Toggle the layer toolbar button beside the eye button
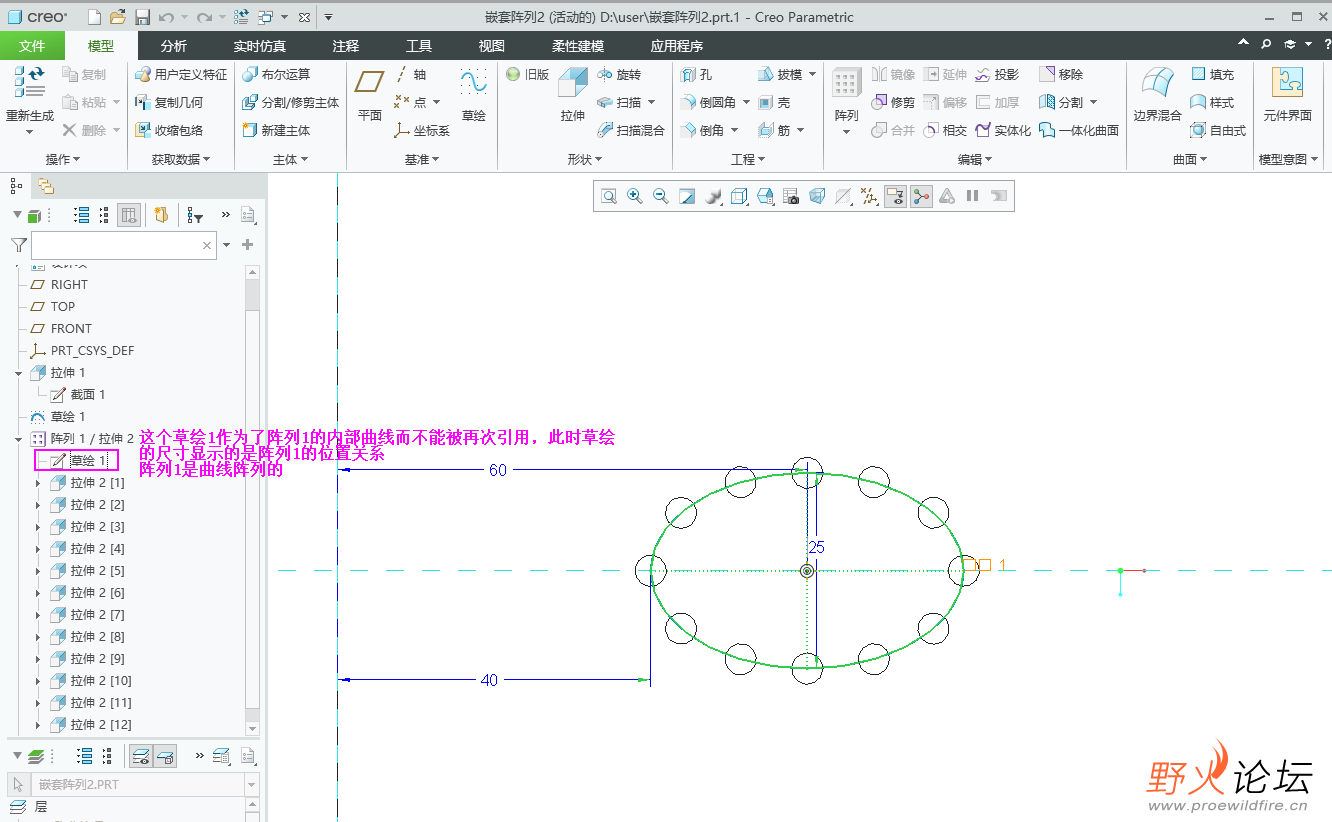This screenshot has height=822, width=1332. pos(166,756)
